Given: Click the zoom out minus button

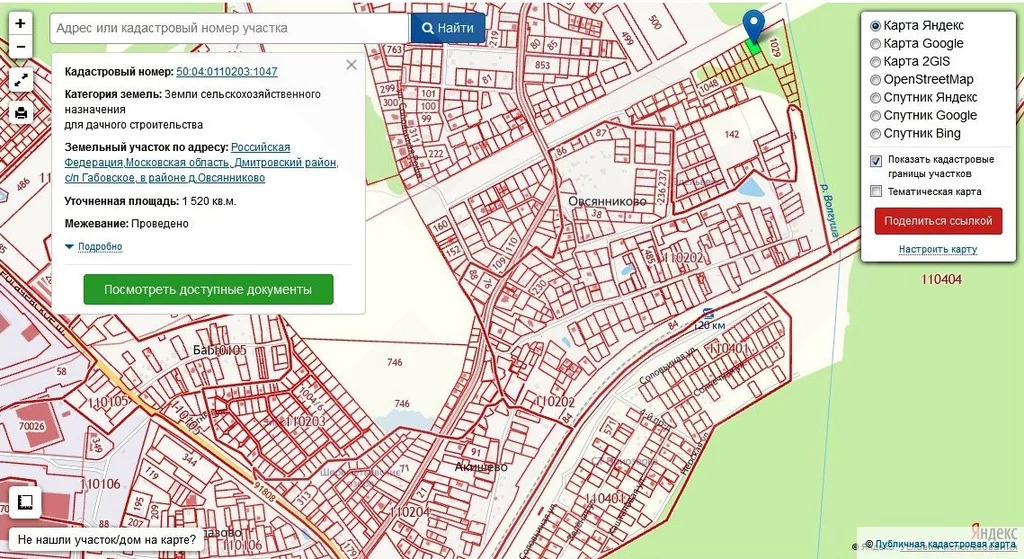Looking at the screenshot, I should click(20, 46).
